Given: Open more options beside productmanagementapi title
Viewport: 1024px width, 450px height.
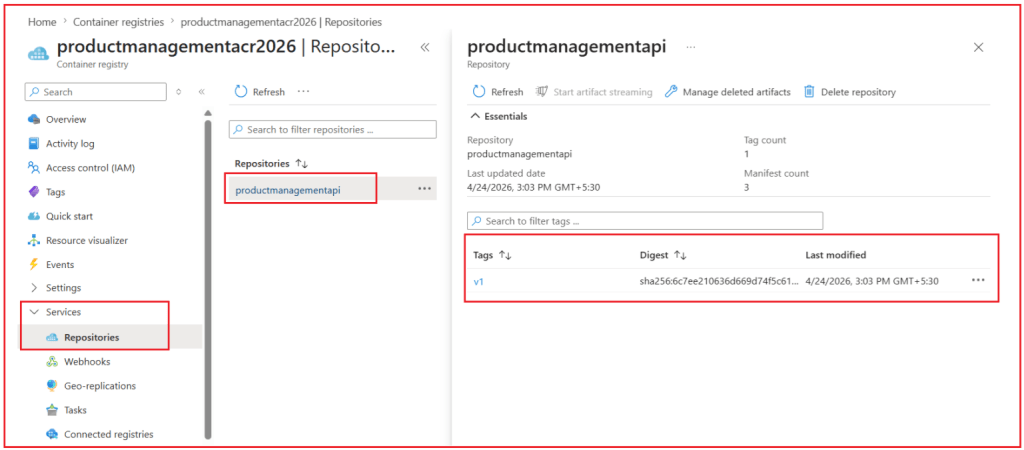Looking at the screenshot, I should (x=691, y=47).
